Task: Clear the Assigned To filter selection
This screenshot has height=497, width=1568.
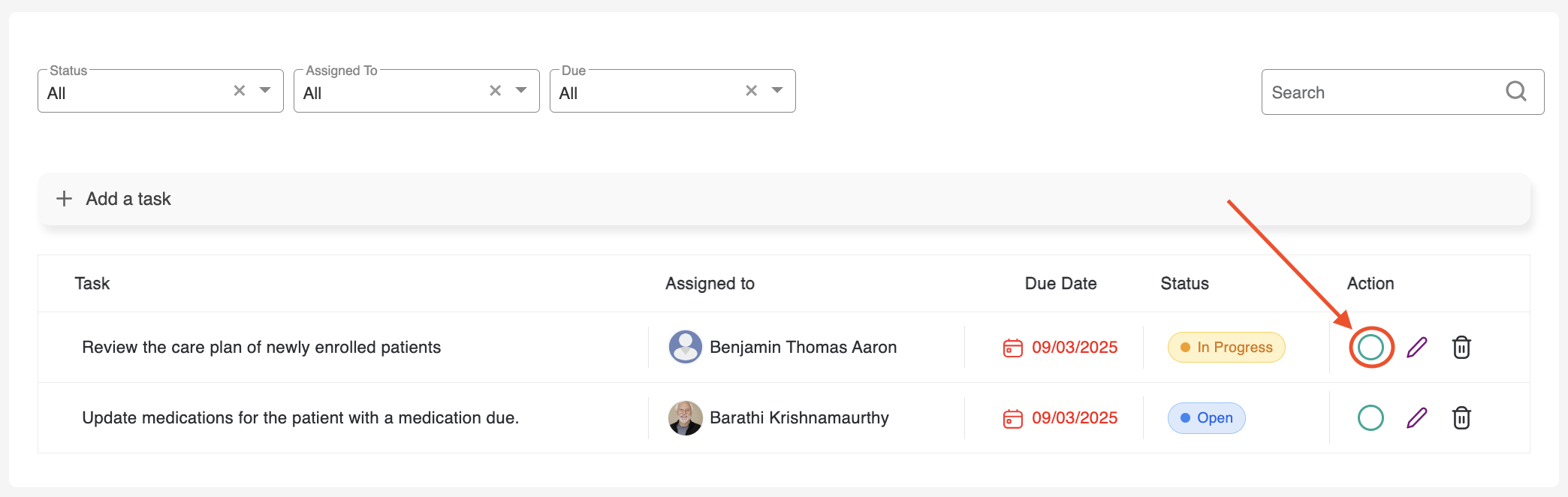Action: tap(496, 91)
